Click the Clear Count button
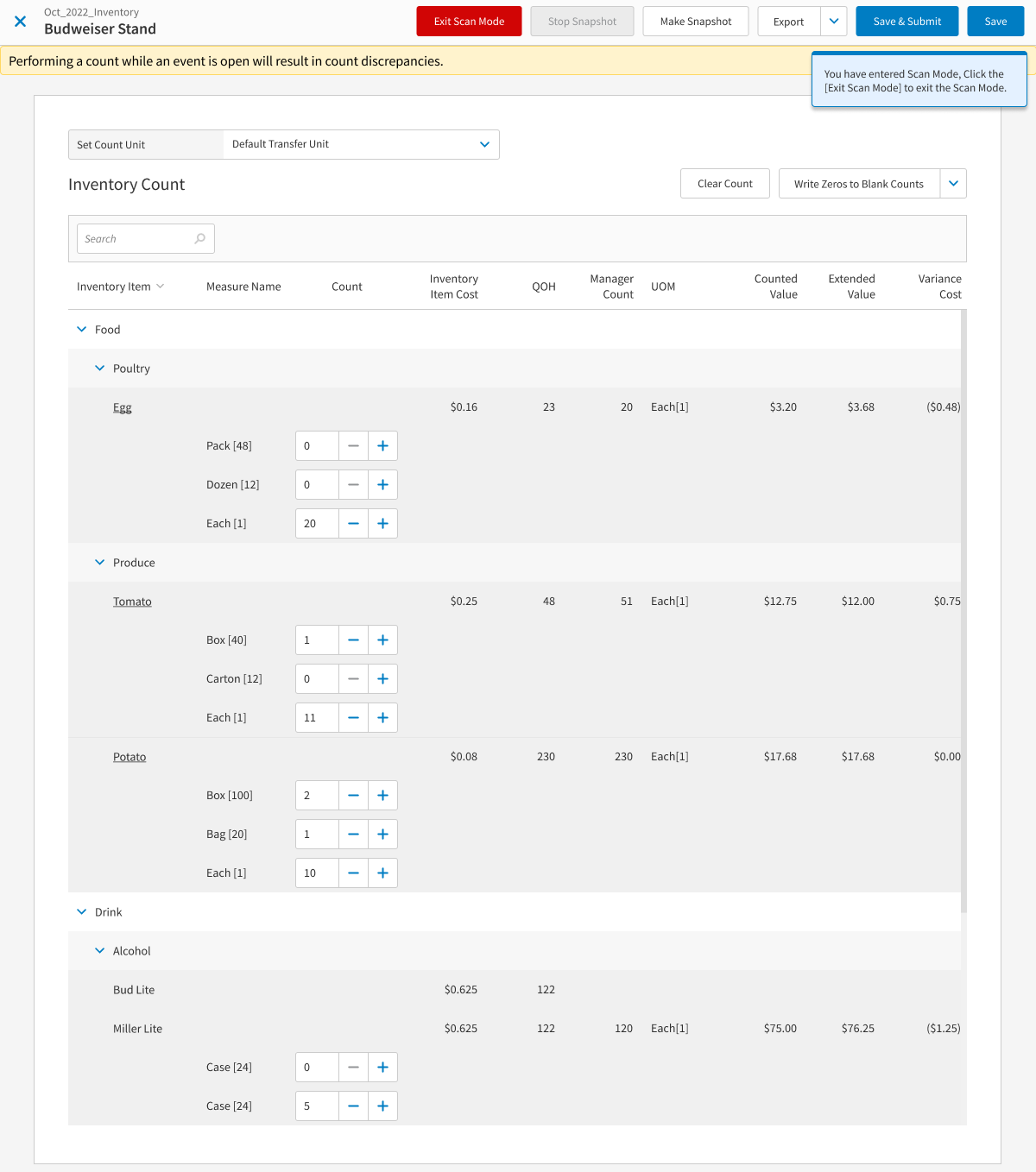 click(724, 183)
